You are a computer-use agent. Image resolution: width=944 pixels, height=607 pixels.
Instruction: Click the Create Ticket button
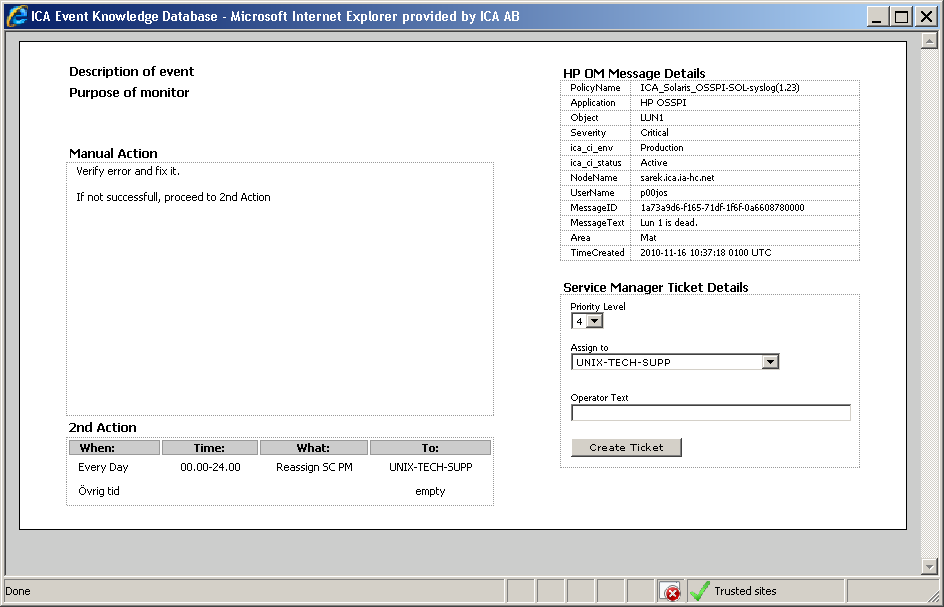(x=626, y=447)
